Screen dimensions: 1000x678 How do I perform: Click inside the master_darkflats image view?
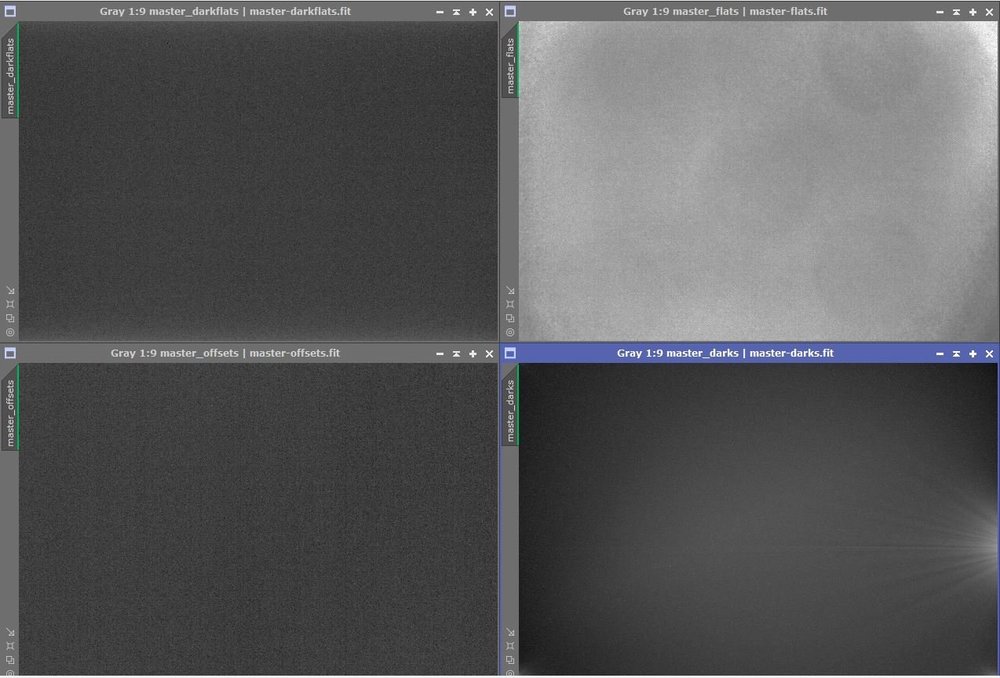[x=258, y=182]
